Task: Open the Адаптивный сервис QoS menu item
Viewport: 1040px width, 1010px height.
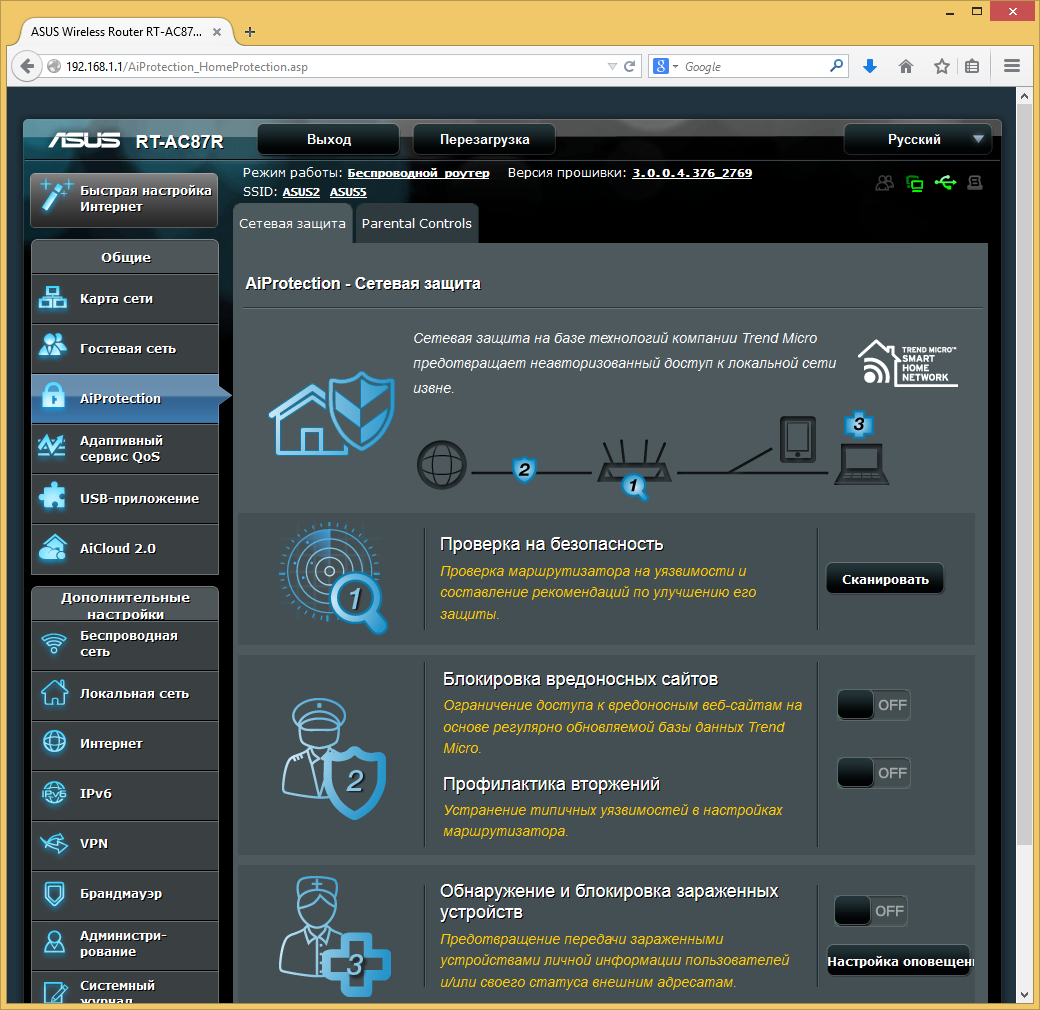Action: [125, 448]
